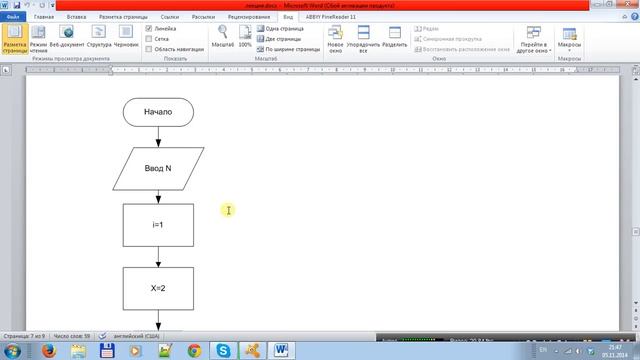Open the Рецензирование tab
640x360 pixels.
click(x=249, y=17)
